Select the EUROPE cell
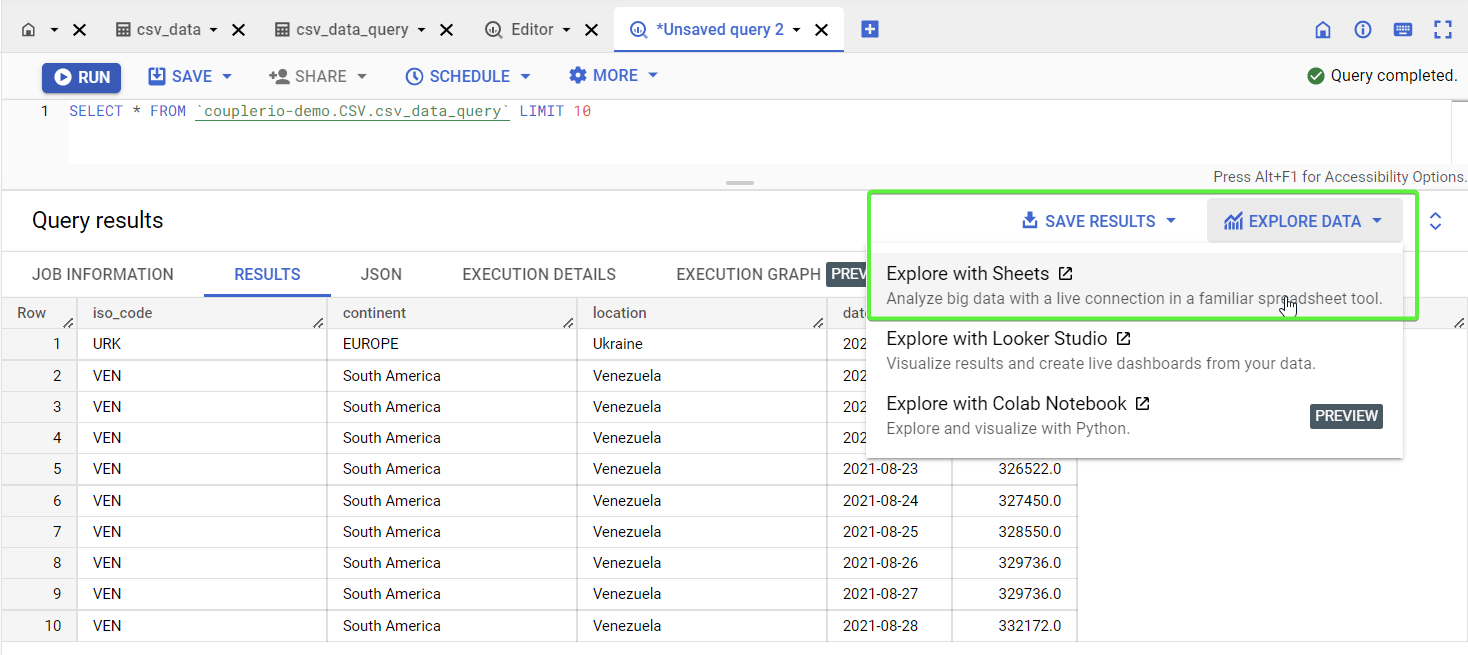 [x=452, y=344]
